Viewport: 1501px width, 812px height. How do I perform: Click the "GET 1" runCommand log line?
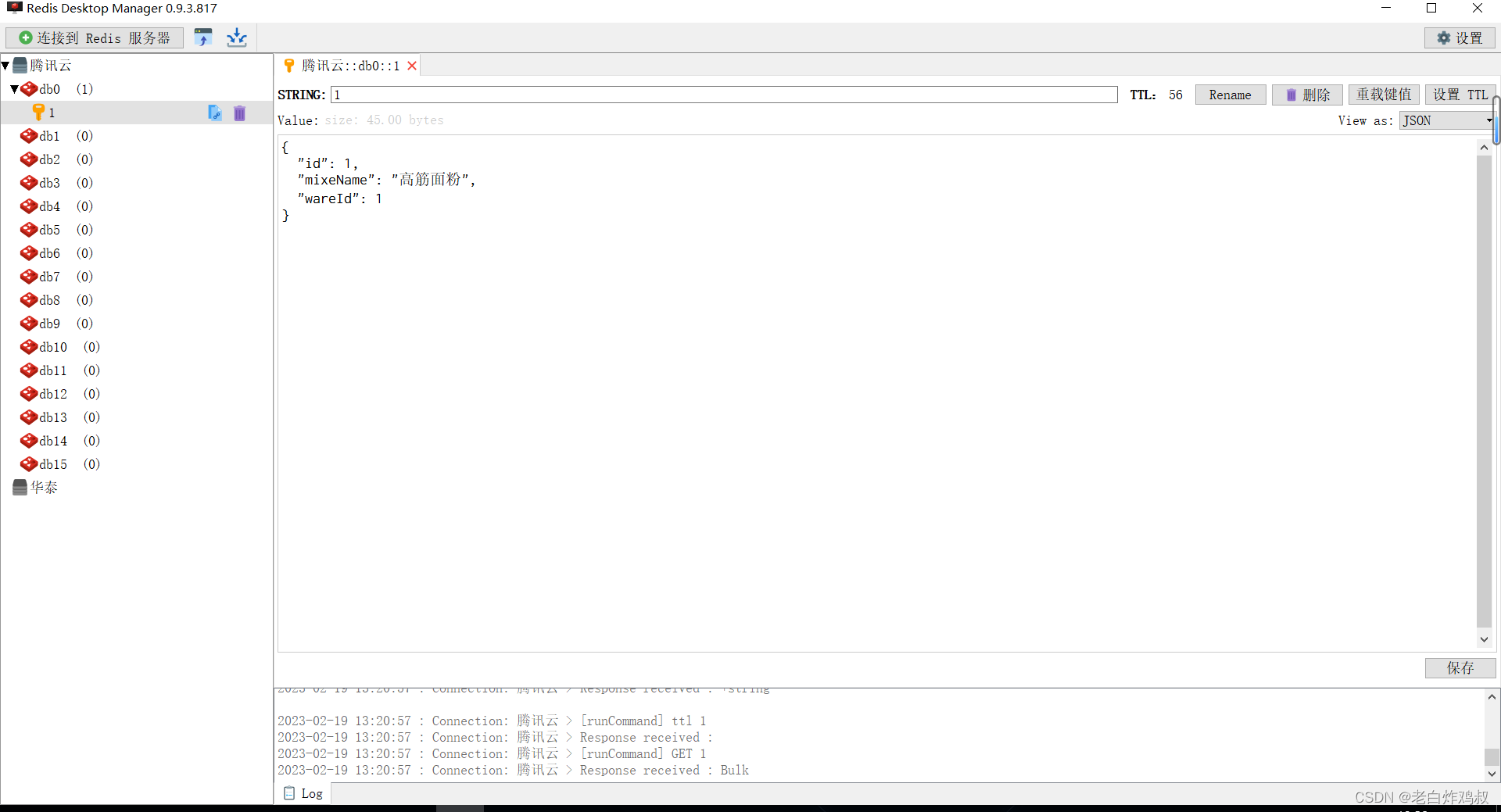tap(492, 753)
